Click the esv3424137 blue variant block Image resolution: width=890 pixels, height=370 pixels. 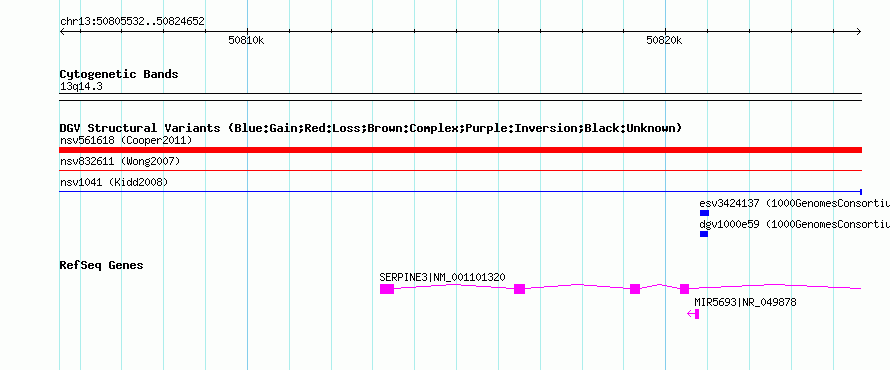pos(704,213)
